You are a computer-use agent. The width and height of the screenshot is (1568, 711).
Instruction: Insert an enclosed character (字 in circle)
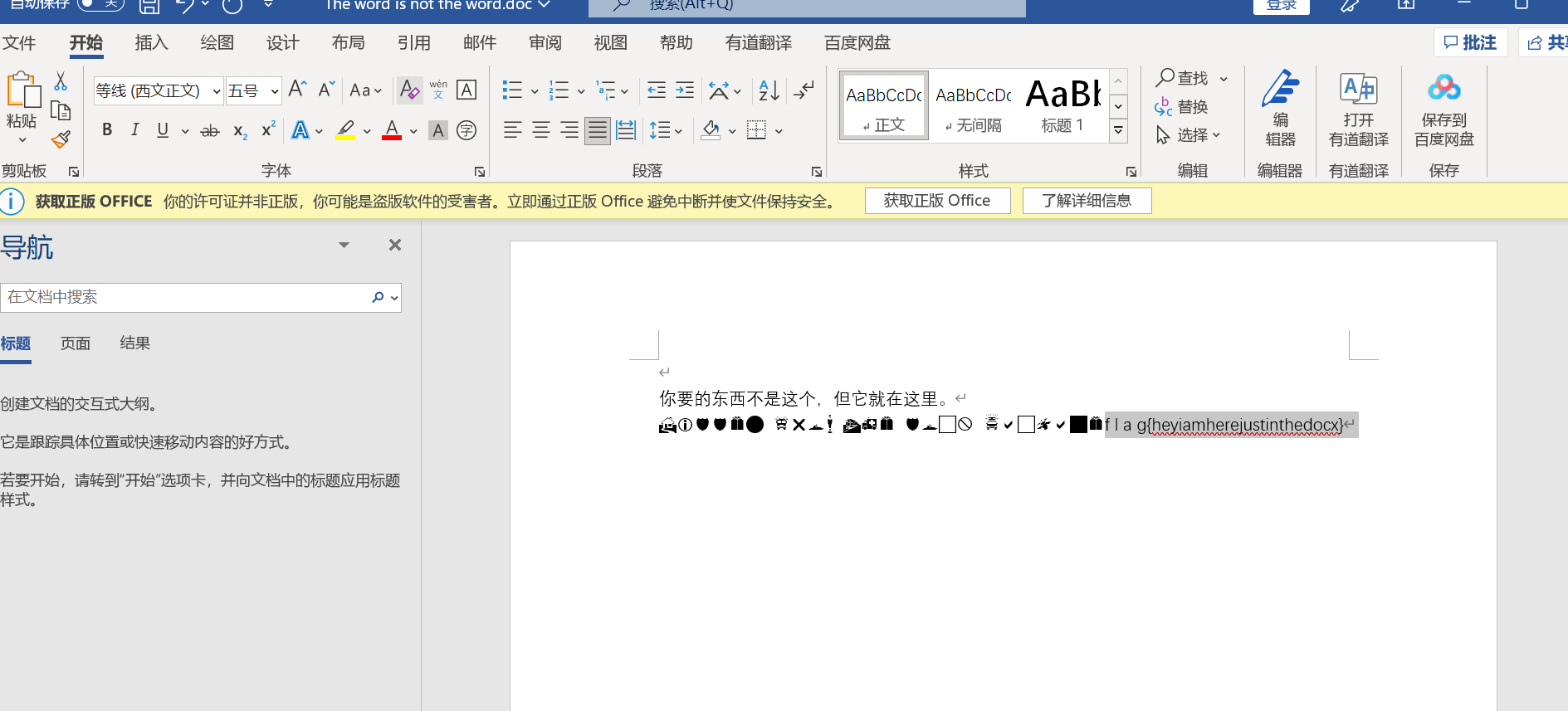[x=466, y=130]
